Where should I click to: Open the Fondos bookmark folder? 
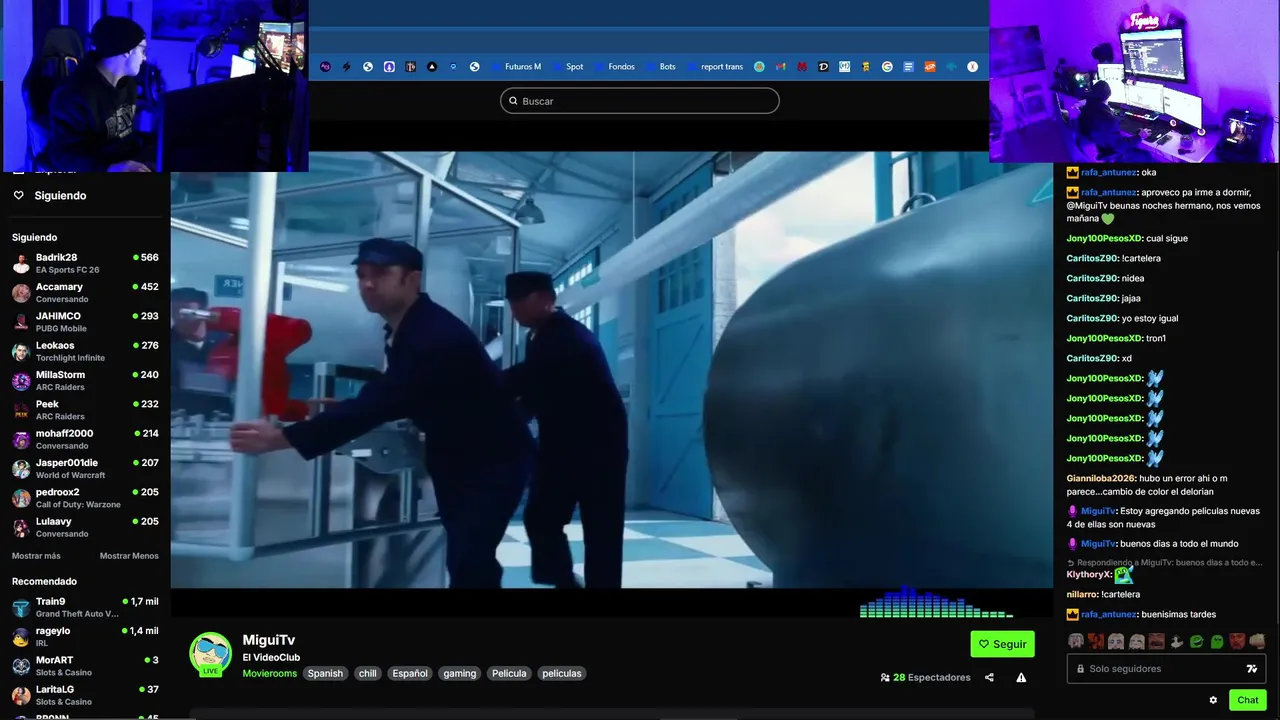(614, 67)
